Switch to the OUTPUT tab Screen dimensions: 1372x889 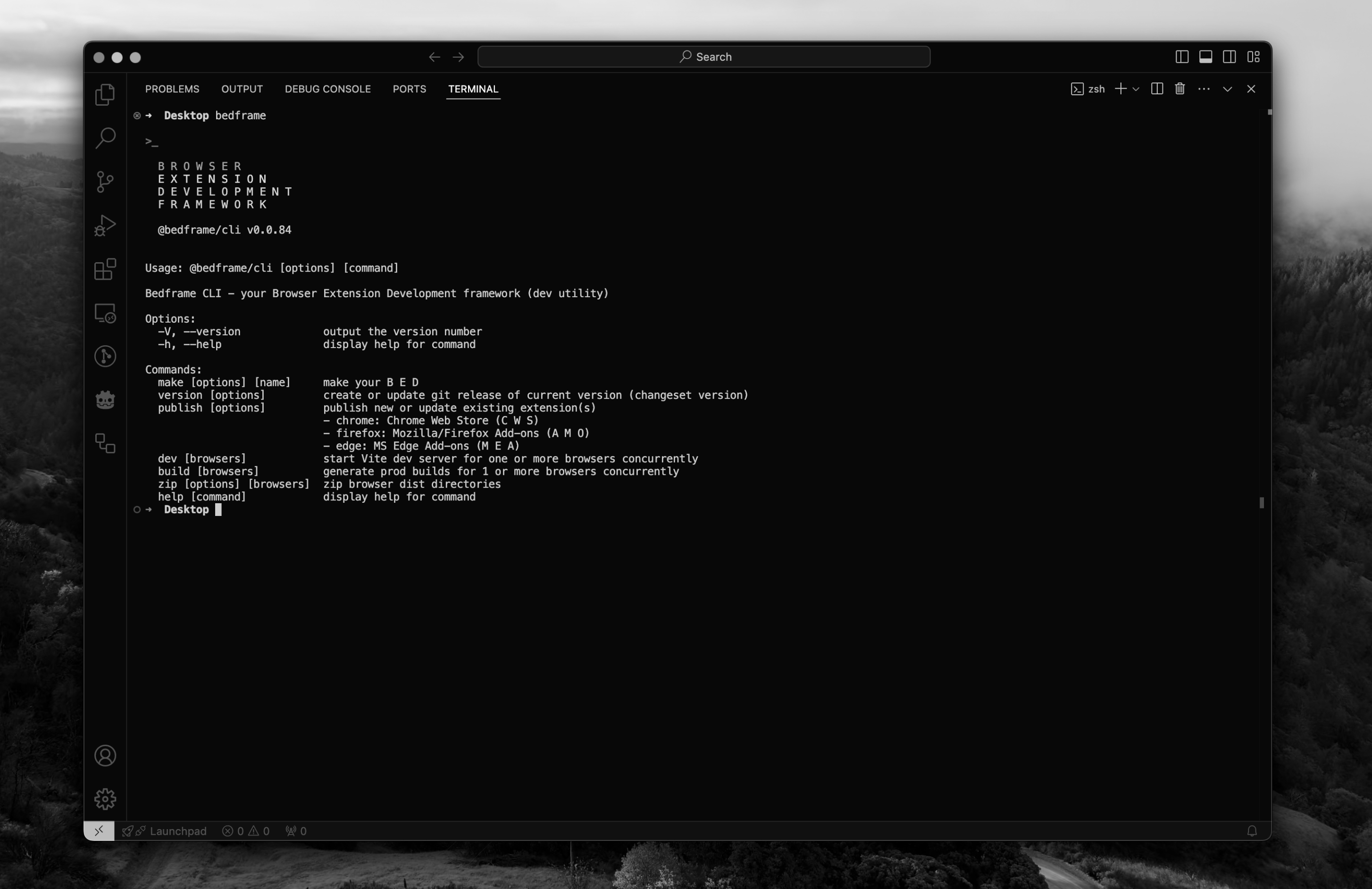(x=242, y=89)
